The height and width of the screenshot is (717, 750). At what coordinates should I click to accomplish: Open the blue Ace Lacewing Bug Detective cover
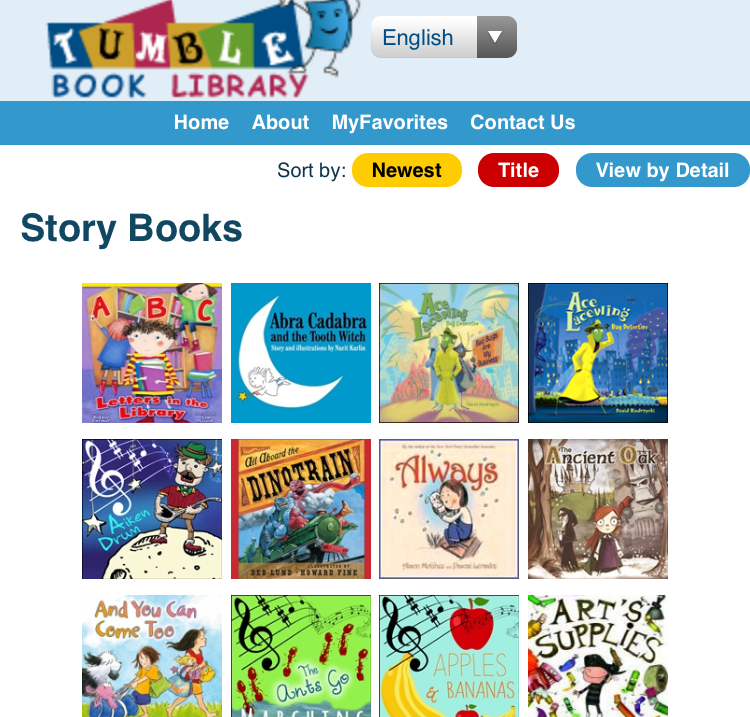[598, 353]
